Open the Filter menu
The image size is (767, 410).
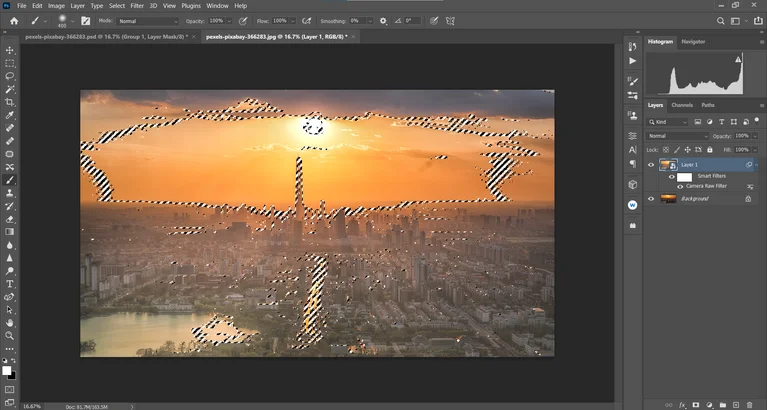[x=137, y=6]
